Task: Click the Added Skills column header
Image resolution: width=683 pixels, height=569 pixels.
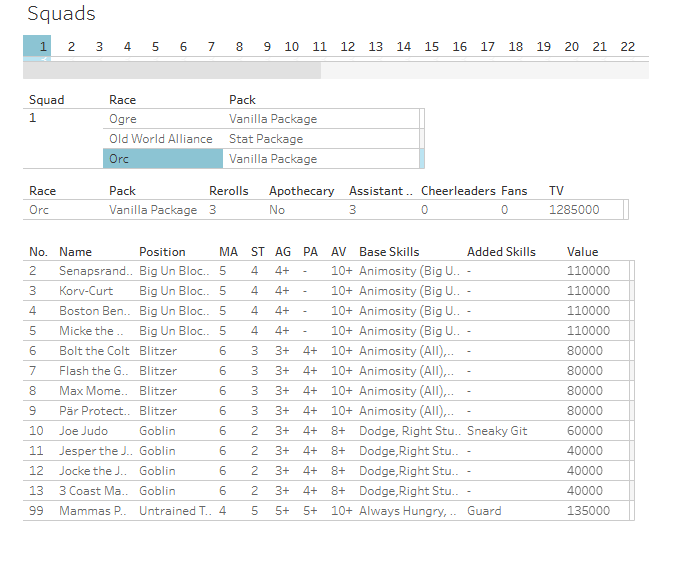Action: coord(501,252)
